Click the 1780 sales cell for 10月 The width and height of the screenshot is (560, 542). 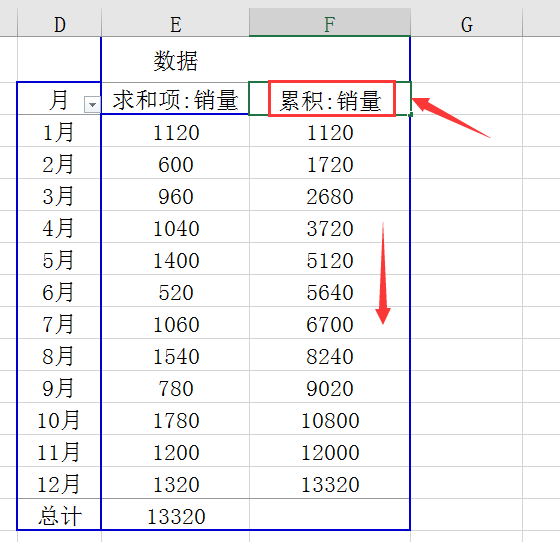[x=175, y=418]
